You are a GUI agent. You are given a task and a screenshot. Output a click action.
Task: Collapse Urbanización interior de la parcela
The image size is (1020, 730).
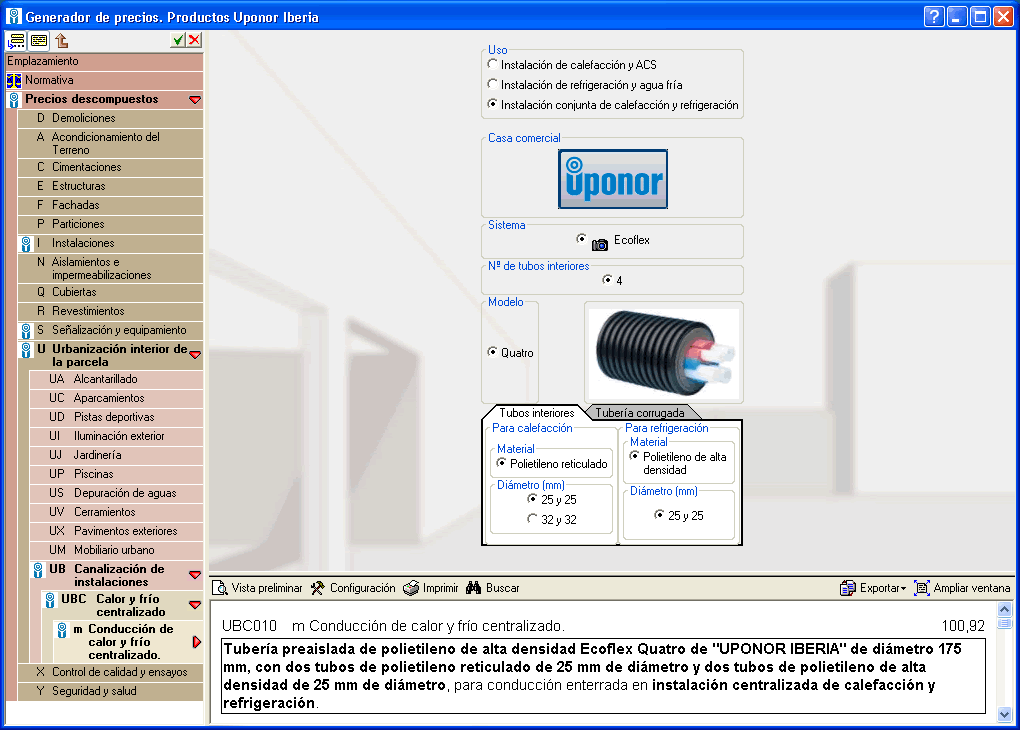[x=195, y=355]
